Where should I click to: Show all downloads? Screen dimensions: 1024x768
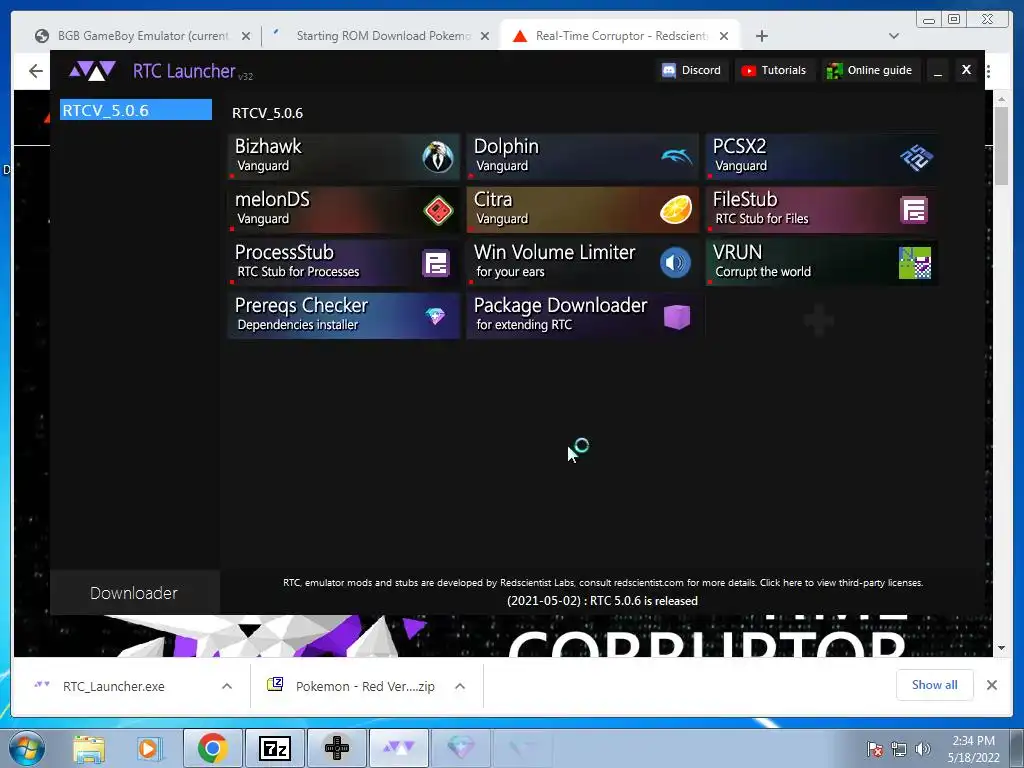(935, 685)
